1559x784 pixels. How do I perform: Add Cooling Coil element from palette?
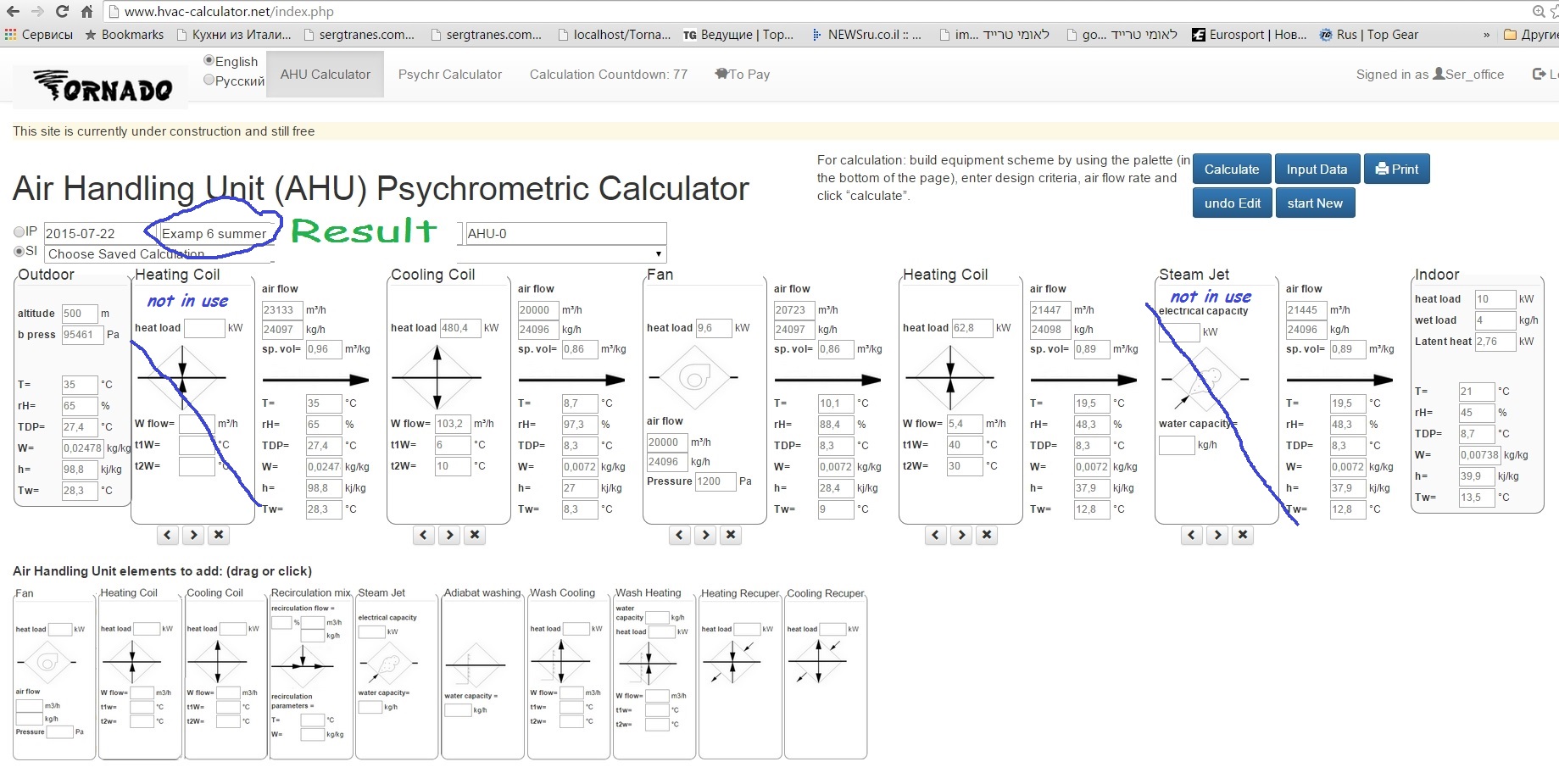tap(225, 674)
